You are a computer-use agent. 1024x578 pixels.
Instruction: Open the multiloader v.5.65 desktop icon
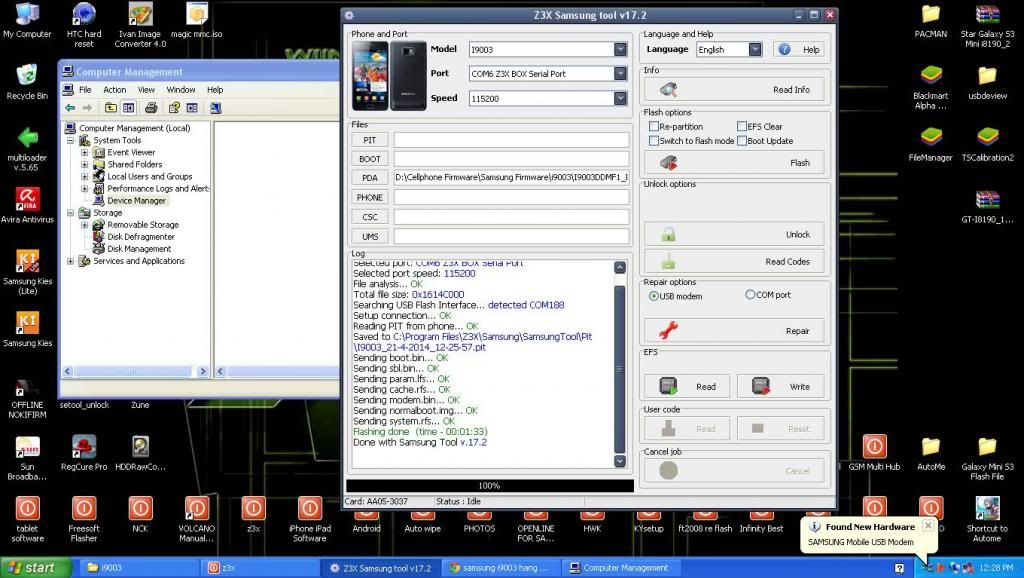(x=27, y=137)
